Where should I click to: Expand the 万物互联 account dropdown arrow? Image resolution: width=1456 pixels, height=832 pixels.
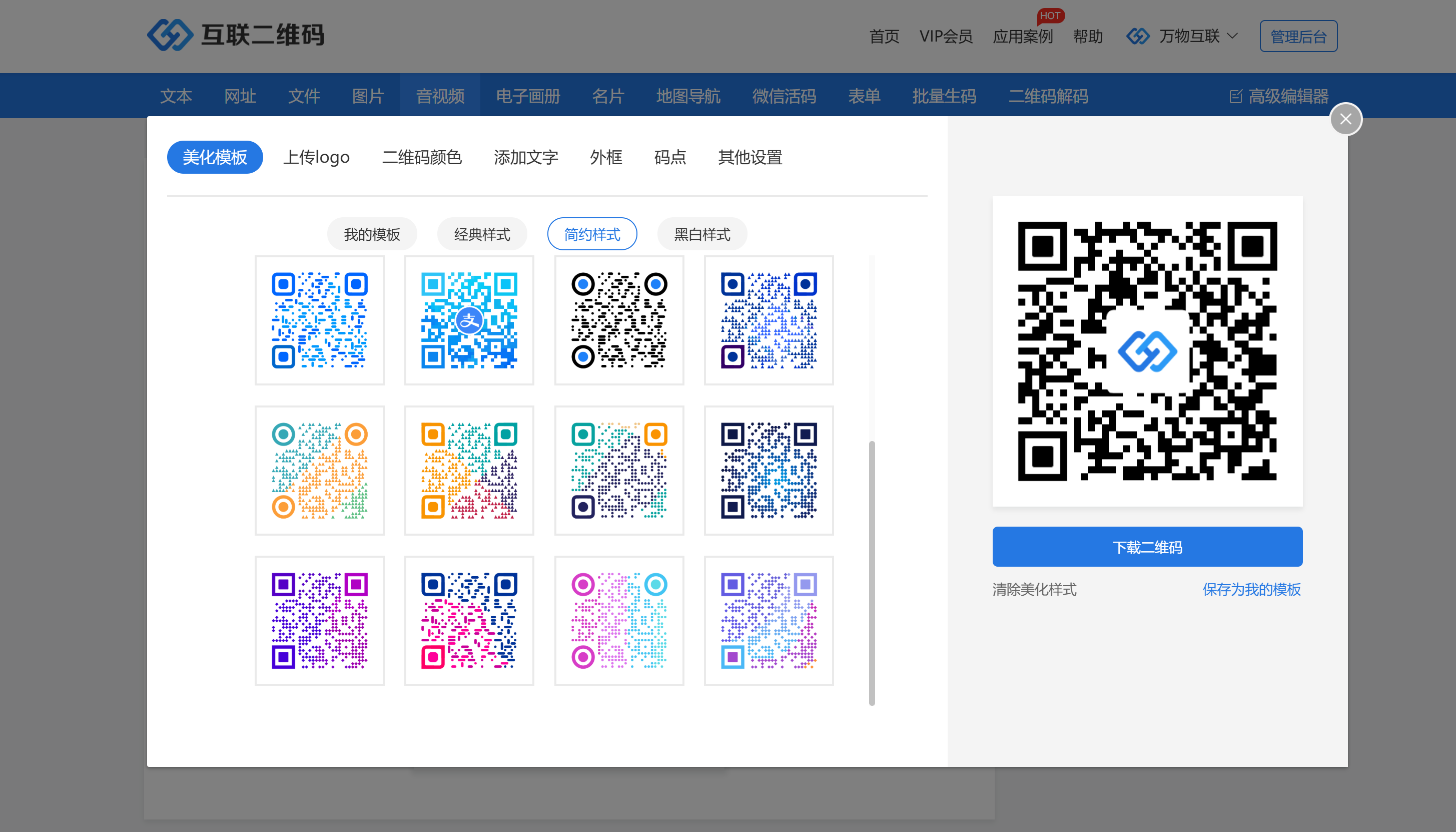tap(1233, 36)
